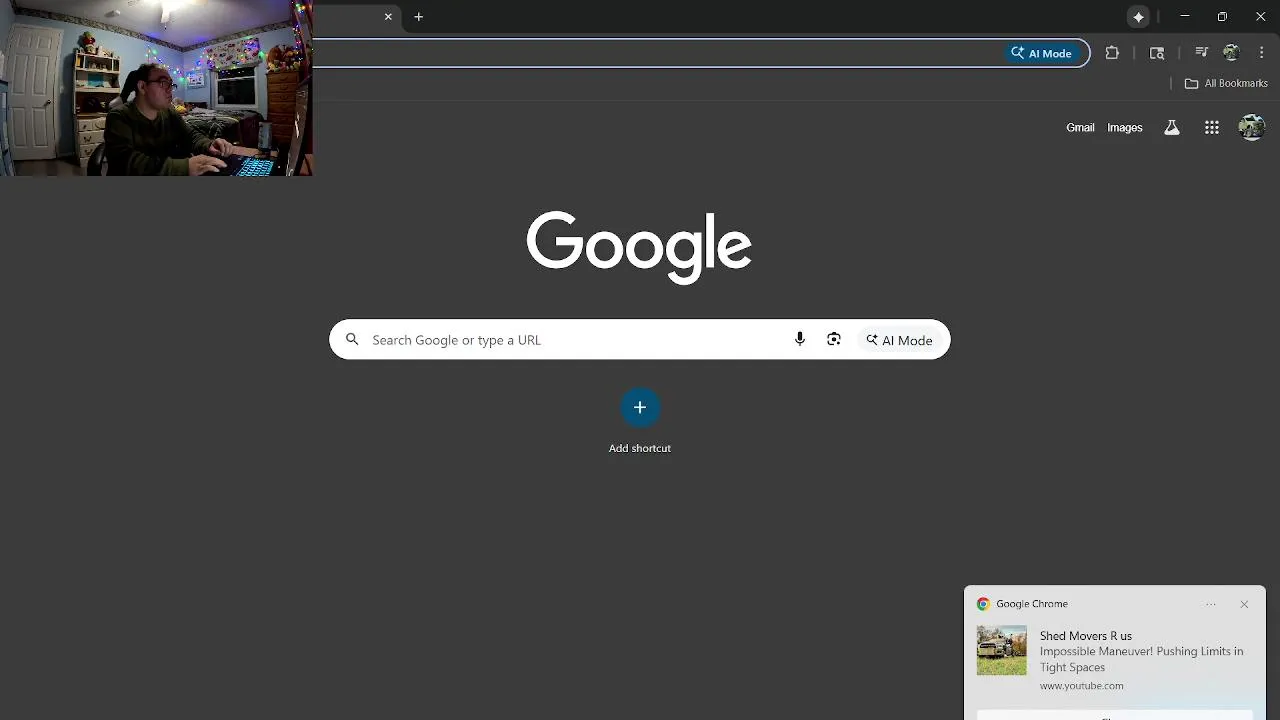Screen dimensions: 1280x720
Task: Click www.youtube.com in the notification
Action: coord(1082,686)
